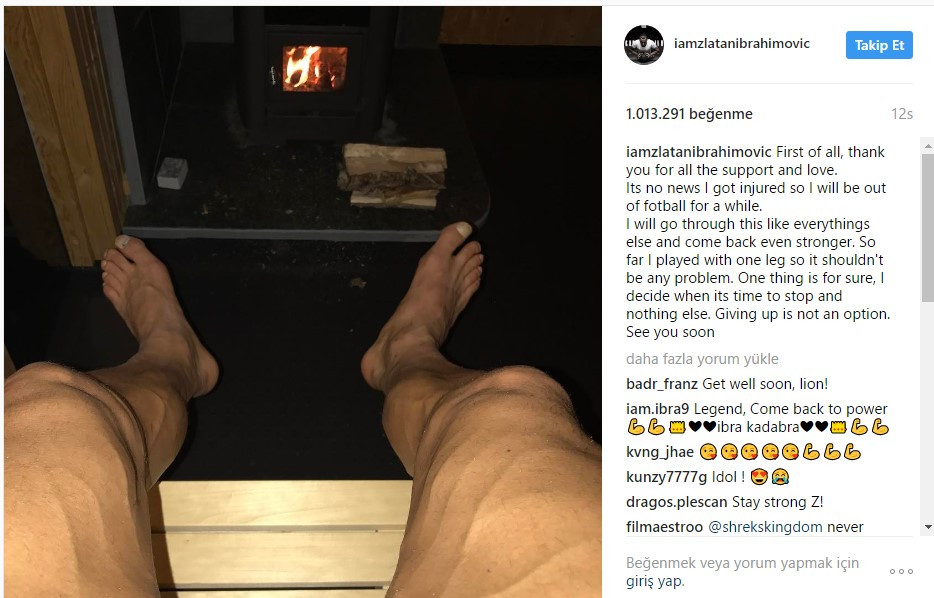Image resolution: width=934 pixels, height=598 pixels.
Task: Click the sauna fireplace photo
Action: (303, 301)
